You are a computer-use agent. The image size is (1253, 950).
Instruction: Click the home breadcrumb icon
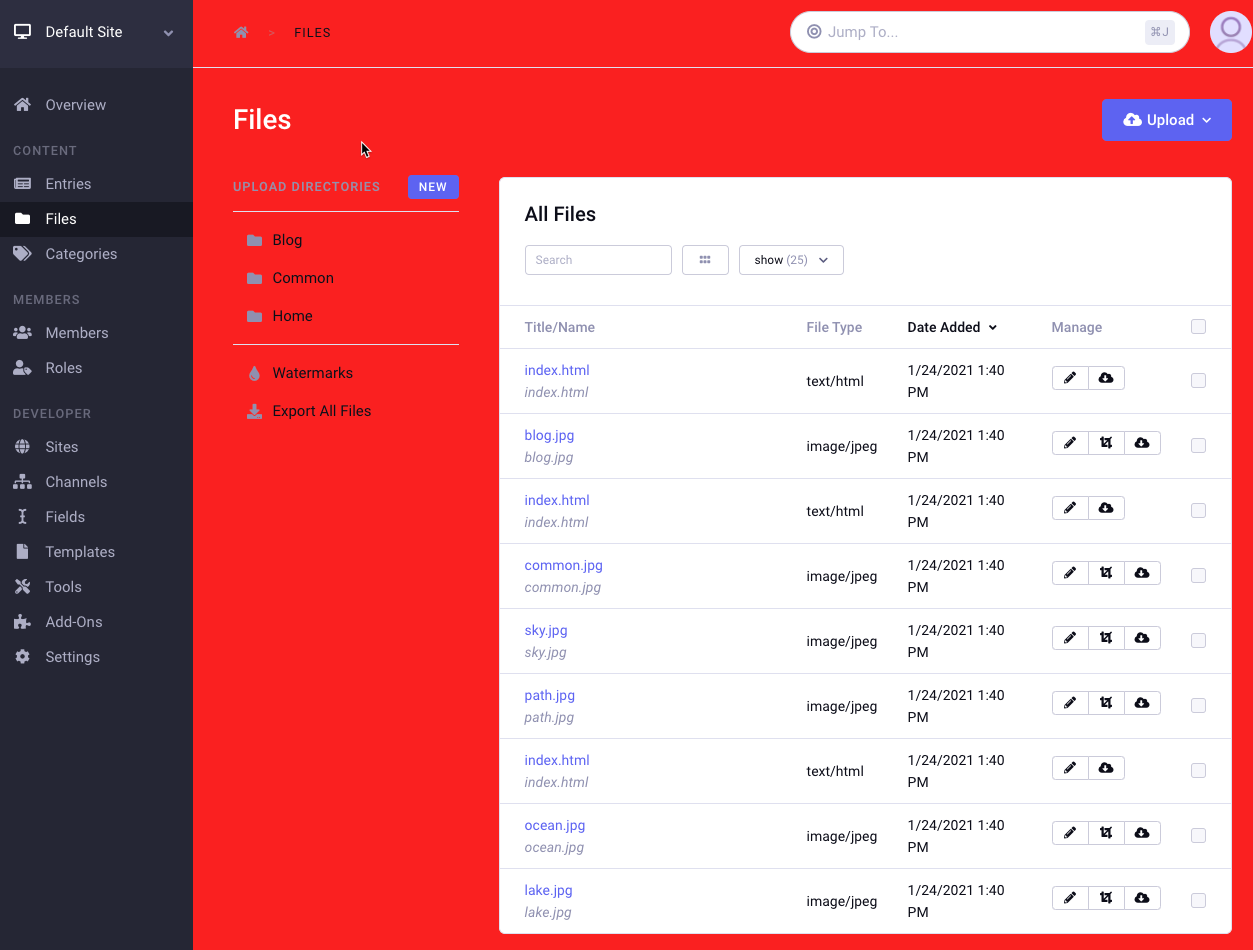pos(241,32)
